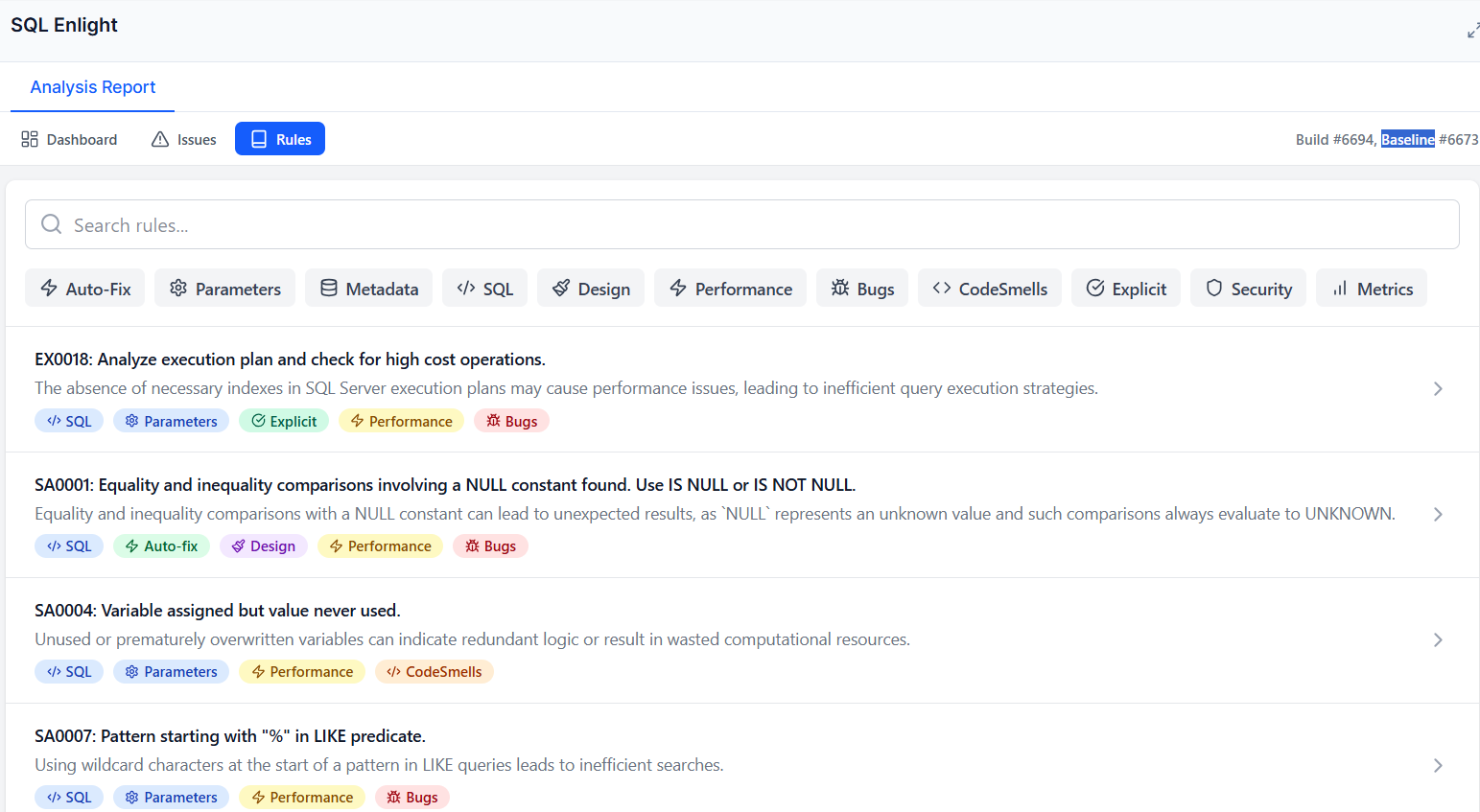The image size is (1480, 812).
Task: Click the SQL tag under SA0007
Action: pyautogui.click(x=69, y=798)
